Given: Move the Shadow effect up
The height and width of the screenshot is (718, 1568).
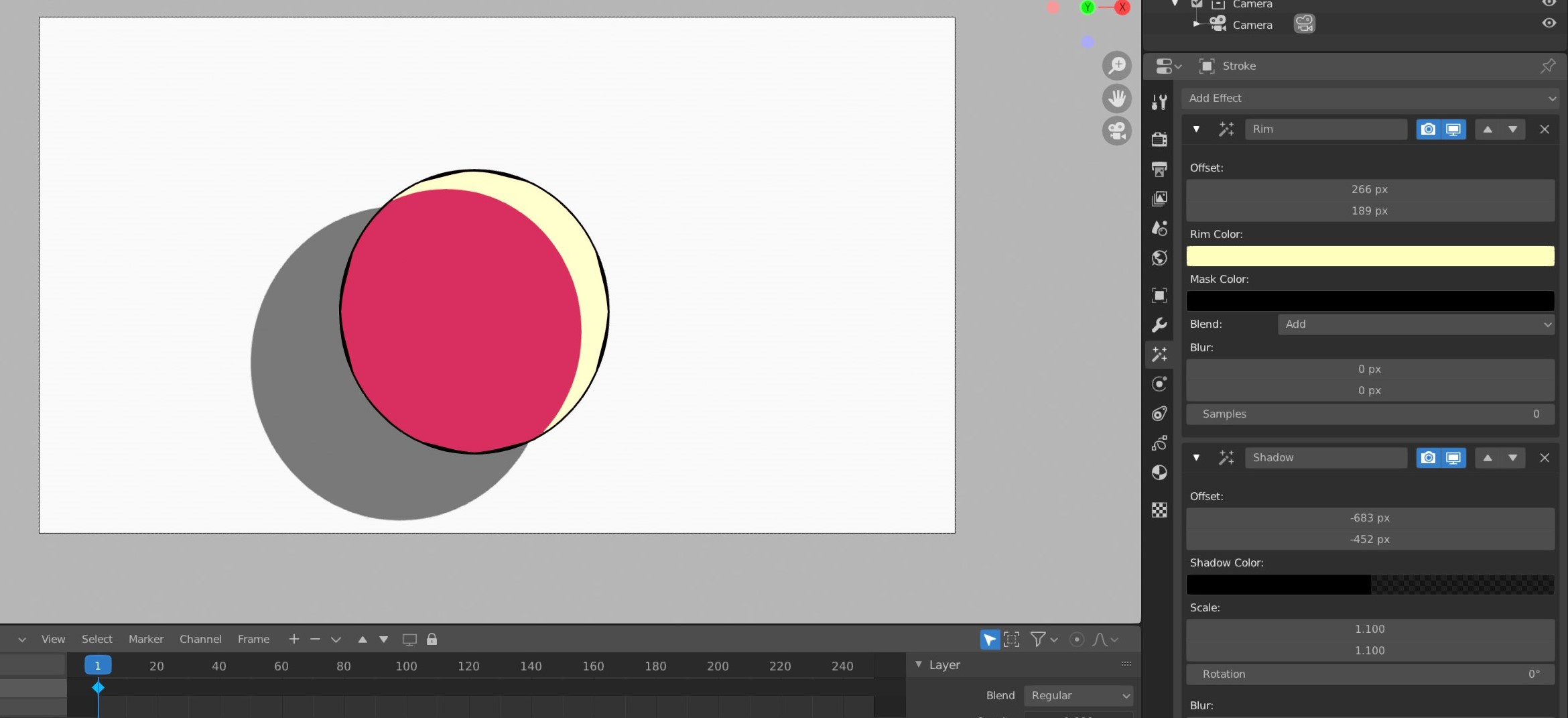Looking at the screenshot, I should pyautogui.click(x=1488, y=458).
